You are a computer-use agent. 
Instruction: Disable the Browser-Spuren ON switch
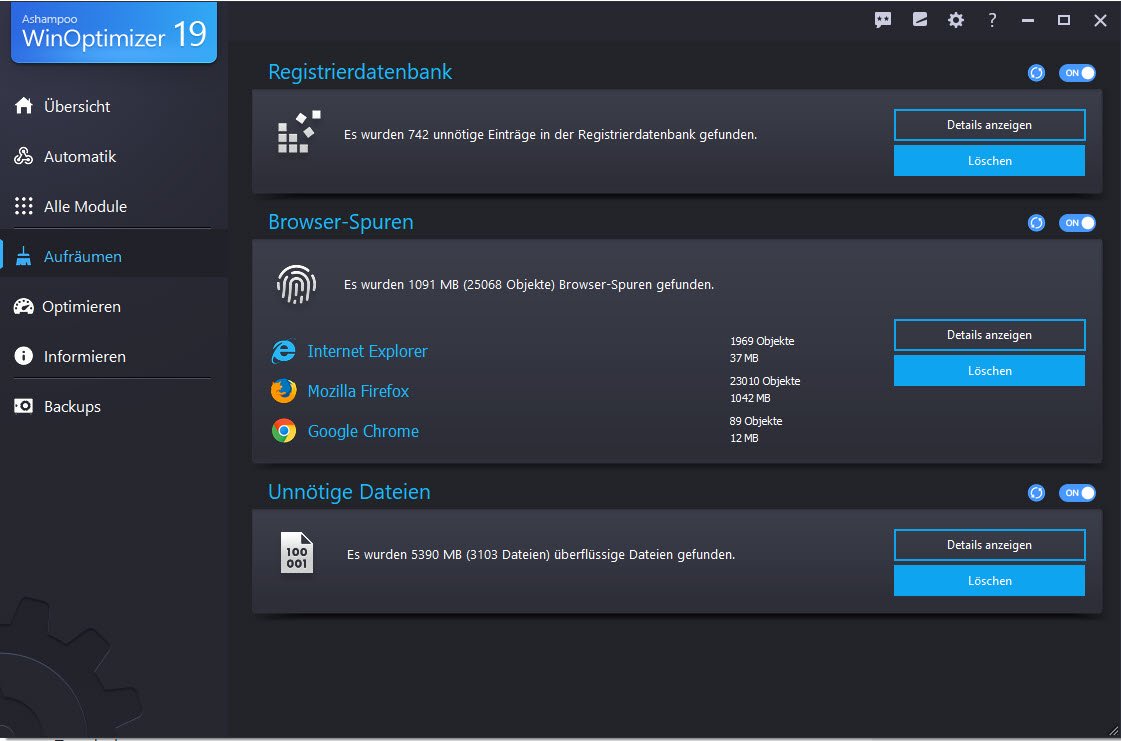click(1077, 223)
